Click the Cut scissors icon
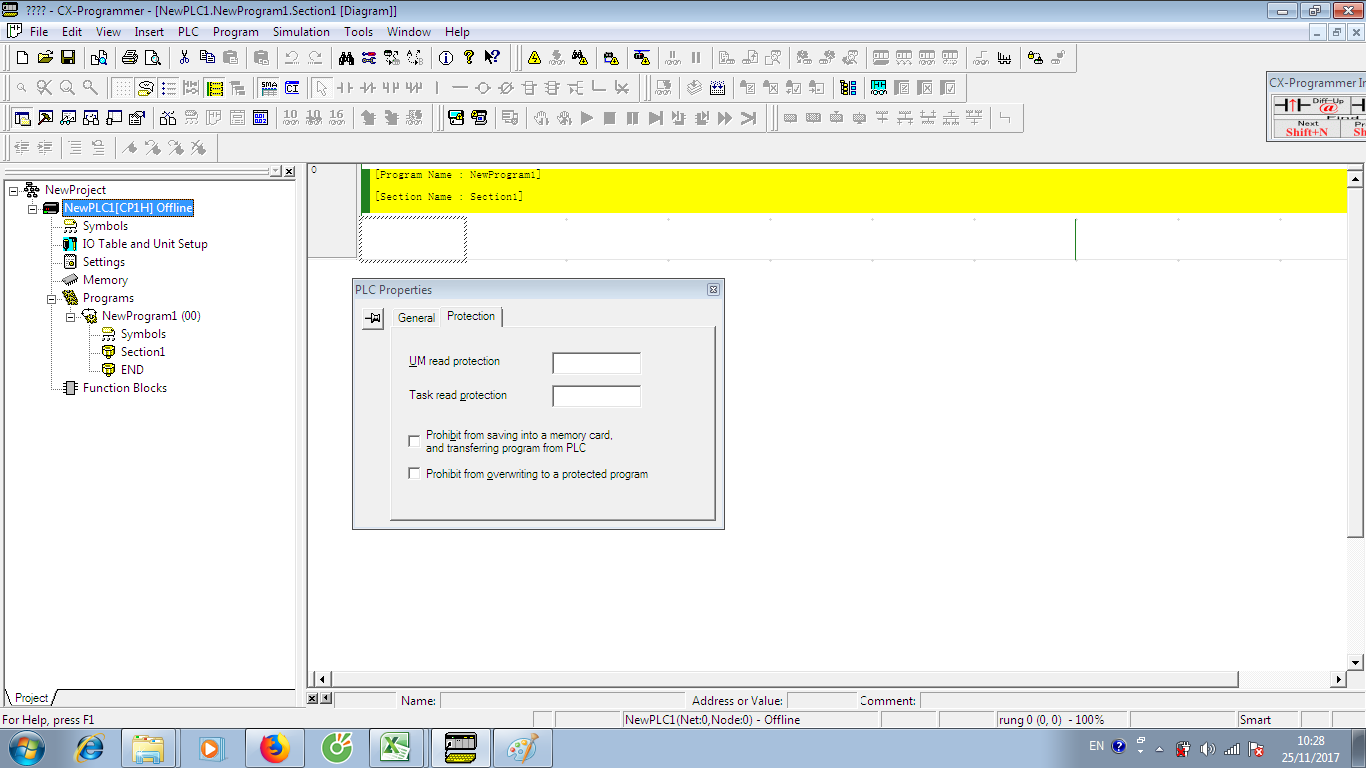The width and height of the screenshot is (1366, 768). [184, 58]
